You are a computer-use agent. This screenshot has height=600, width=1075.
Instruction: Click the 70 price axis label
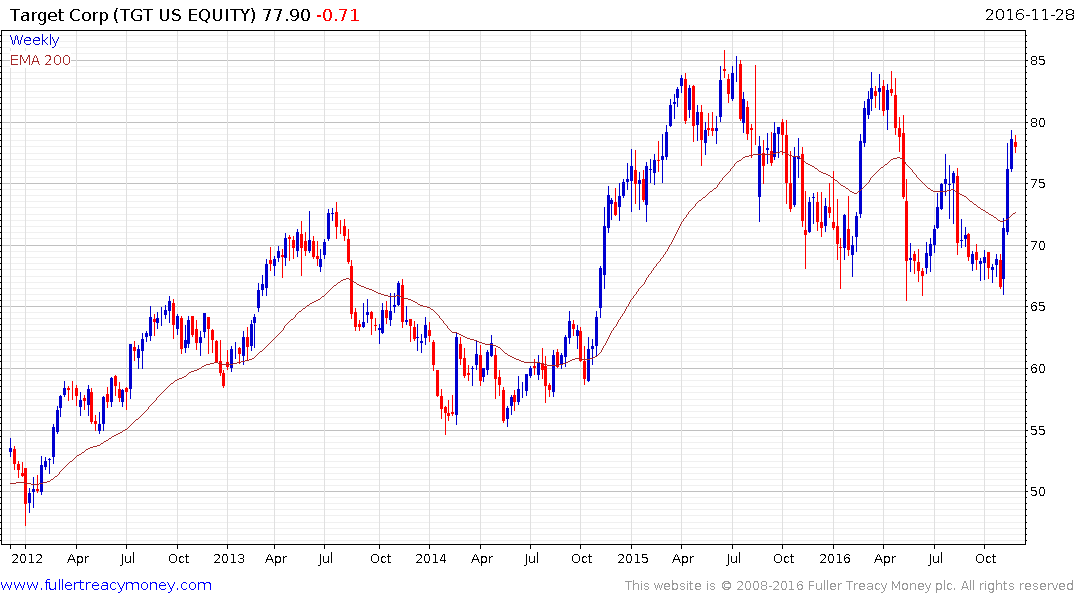(1037, 245)
